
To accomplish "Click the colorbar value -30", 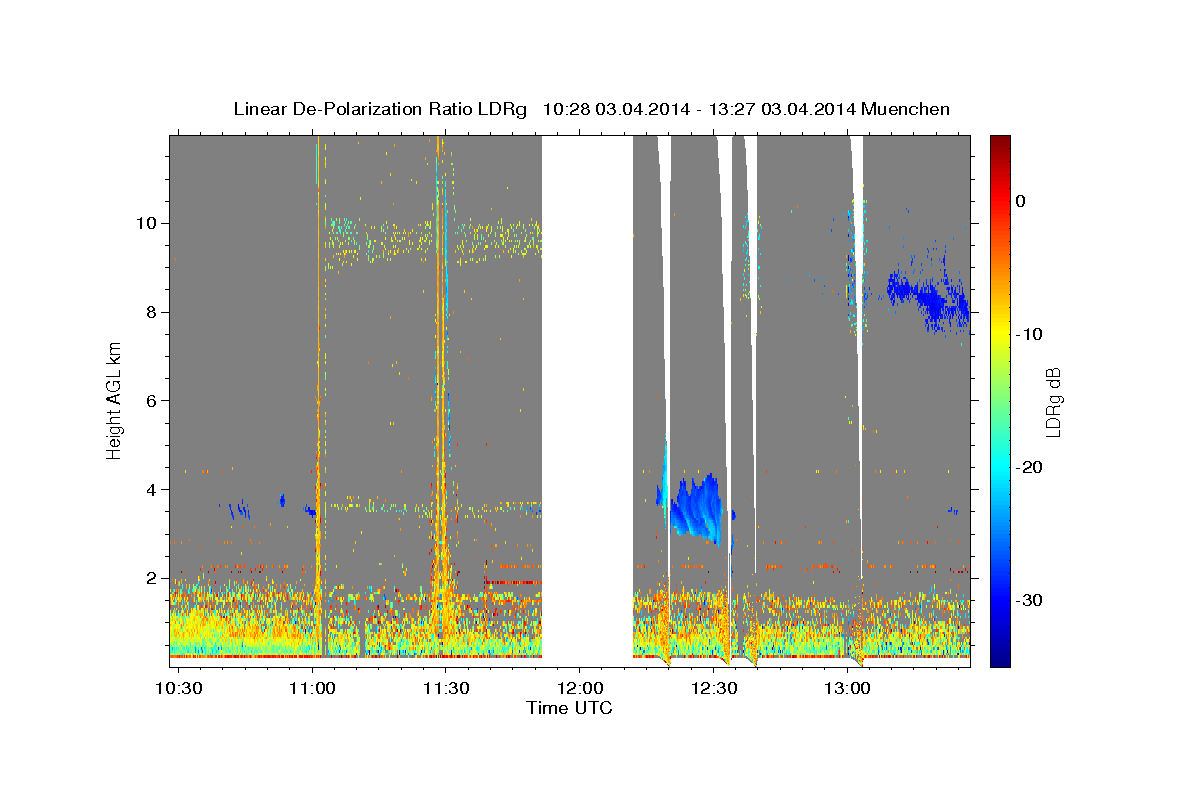I will [1031, 600].
